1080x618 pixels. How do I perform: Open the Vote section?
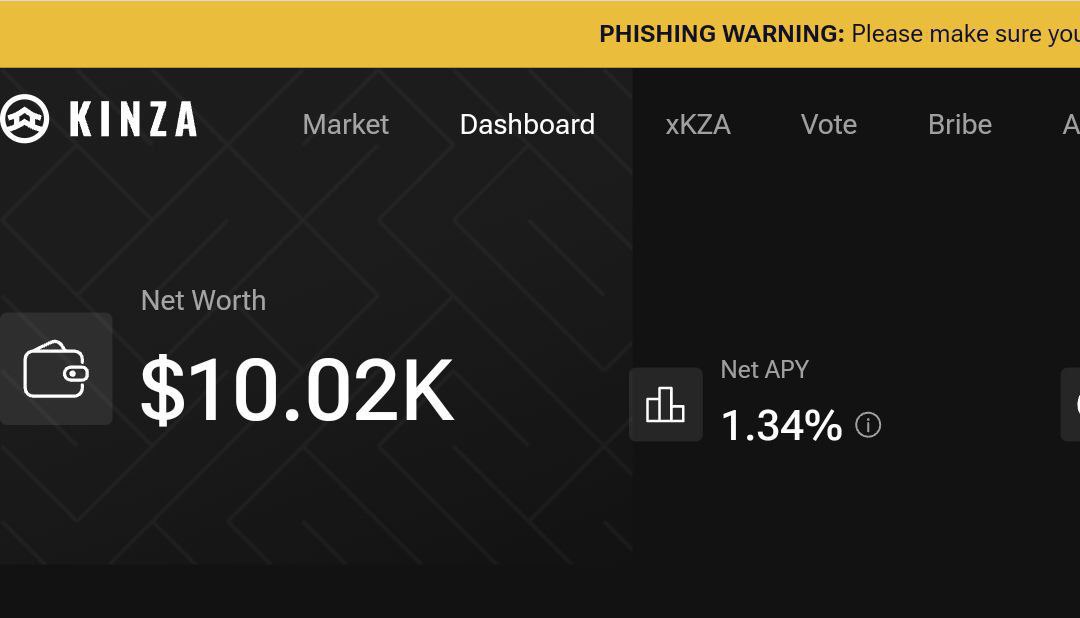[x=829, y=125]
